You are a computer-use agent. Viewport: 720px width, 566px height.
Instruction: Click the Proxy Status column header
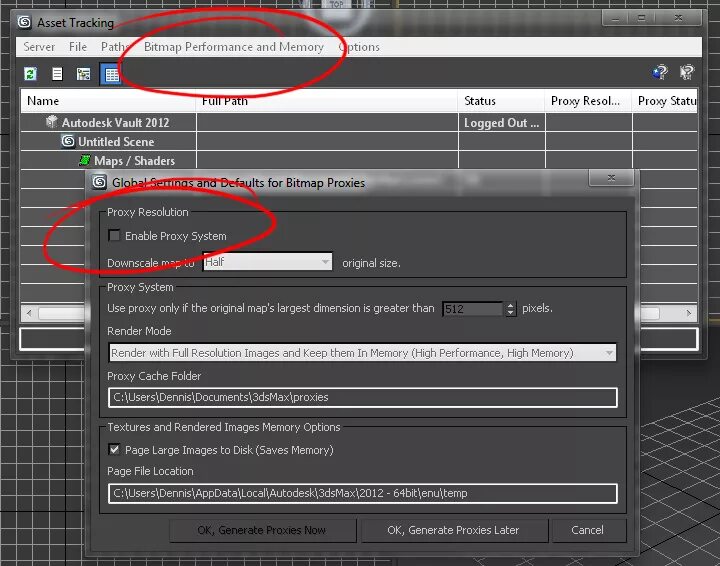[665, 101]
